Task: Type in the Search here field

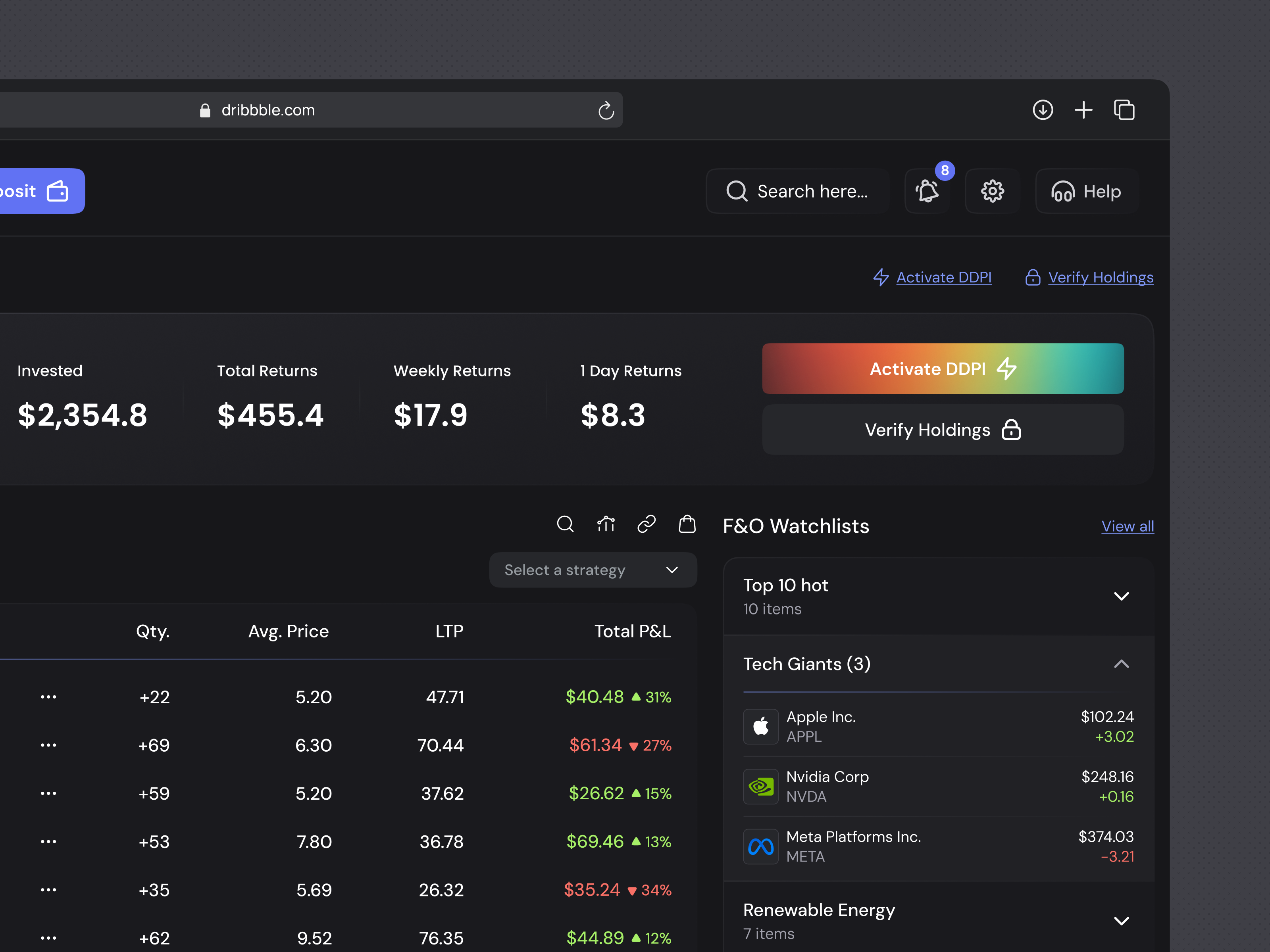Action: [804, 191]
